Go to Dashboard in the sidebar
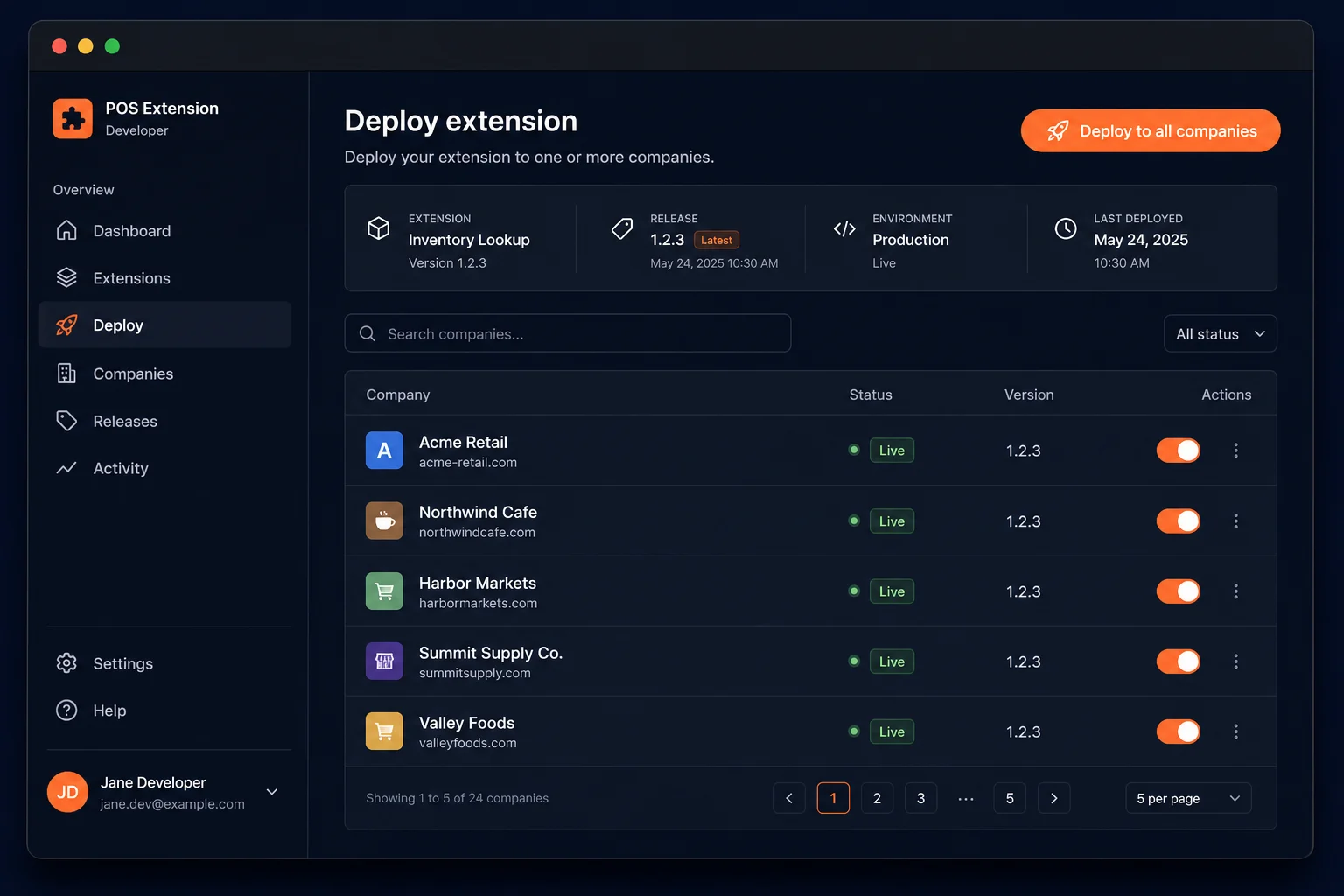The image size is (1344, 896). [x=164, y=230]
